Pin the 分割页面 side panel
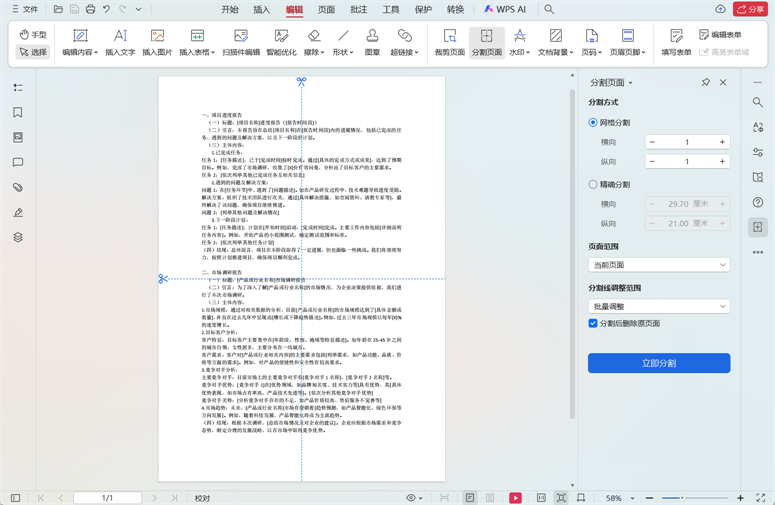The height and width of the screenshot is (505, 775). [x=705, y=82]
